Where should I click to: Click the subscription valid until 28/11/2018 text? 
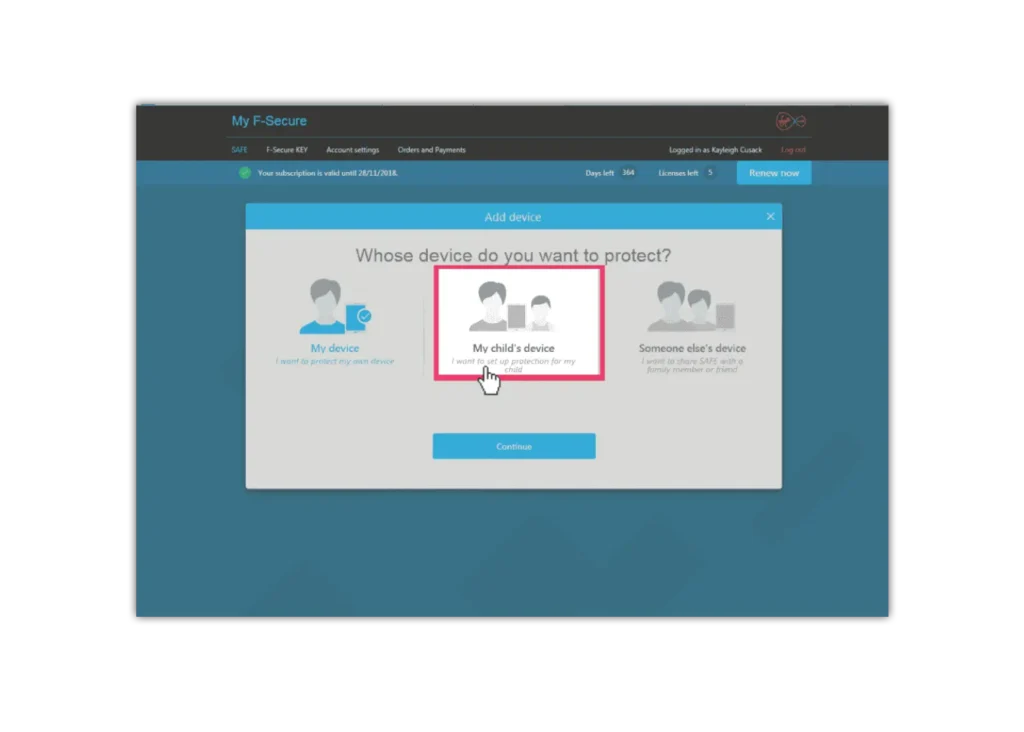[328, 173]
